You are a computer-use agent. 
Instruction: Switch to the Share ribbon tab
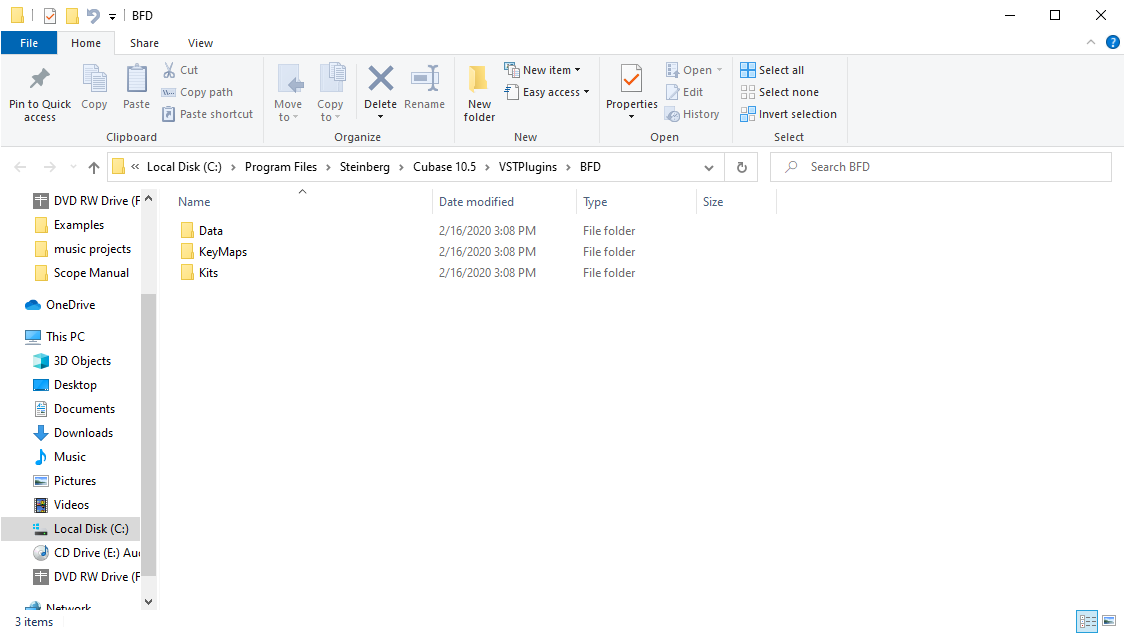(x=144, y=43)
